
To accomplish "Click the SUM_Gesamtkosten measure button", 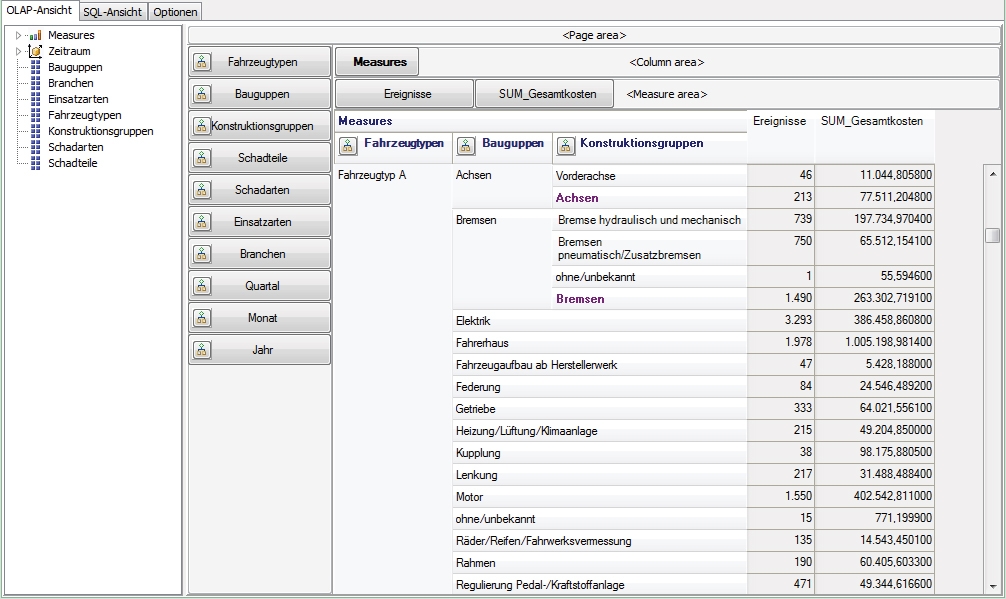I will pyautogui.click(x=543, y=94).
